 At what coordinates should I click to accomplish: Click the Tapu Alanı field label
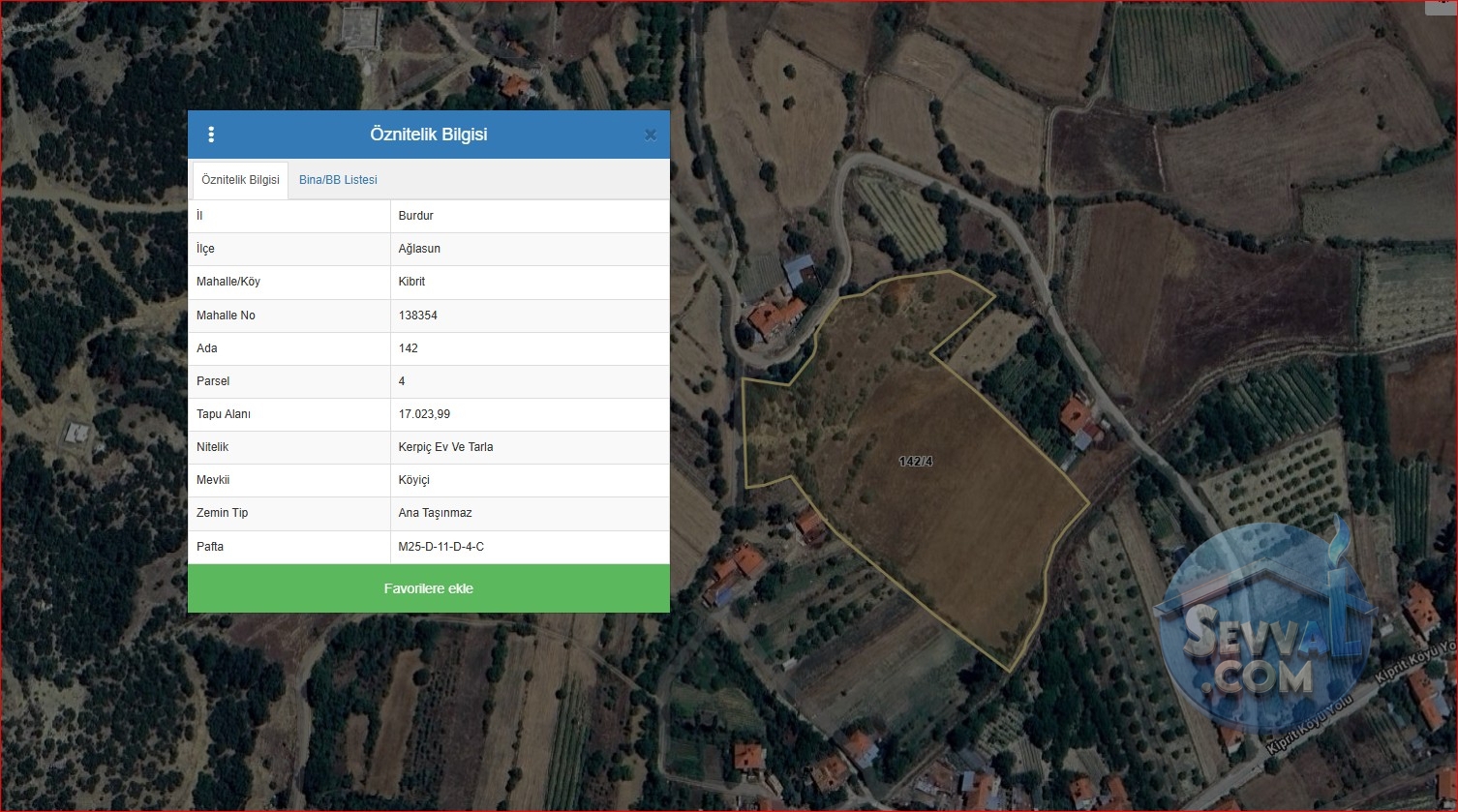pos(224,414)
